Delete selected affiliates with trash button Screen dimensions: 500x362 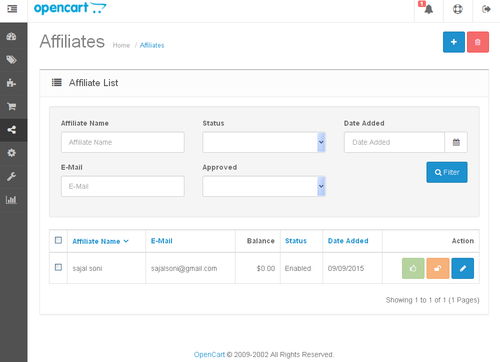(478, 42)
